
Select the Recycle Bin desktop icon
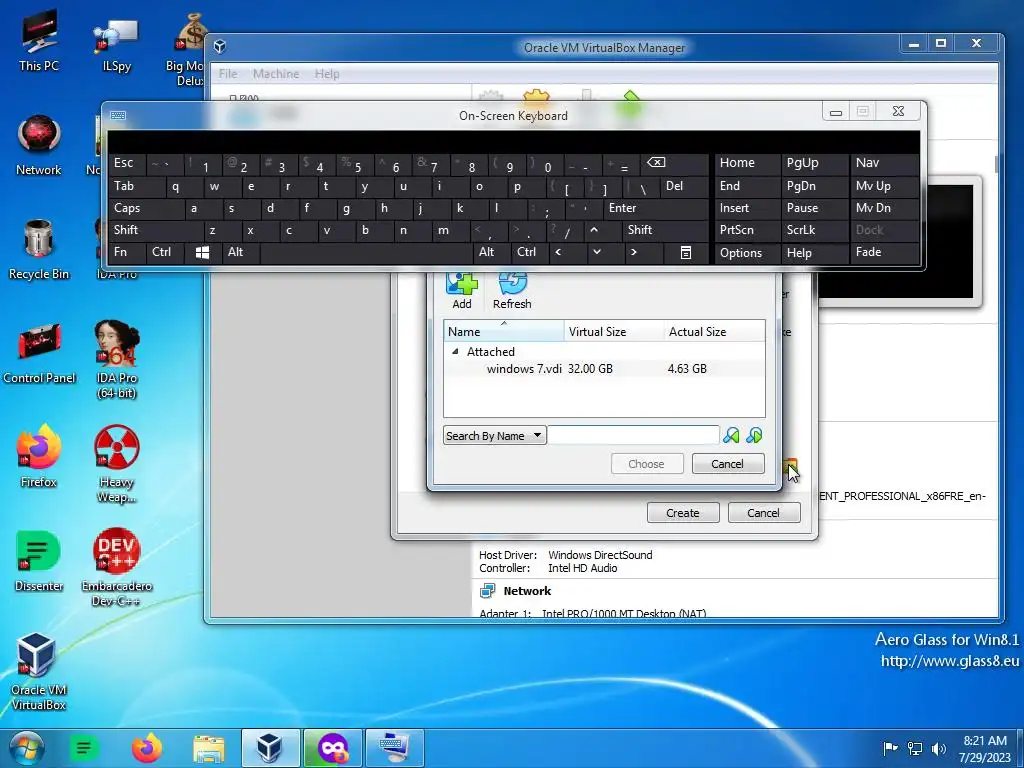pos(39,249)
